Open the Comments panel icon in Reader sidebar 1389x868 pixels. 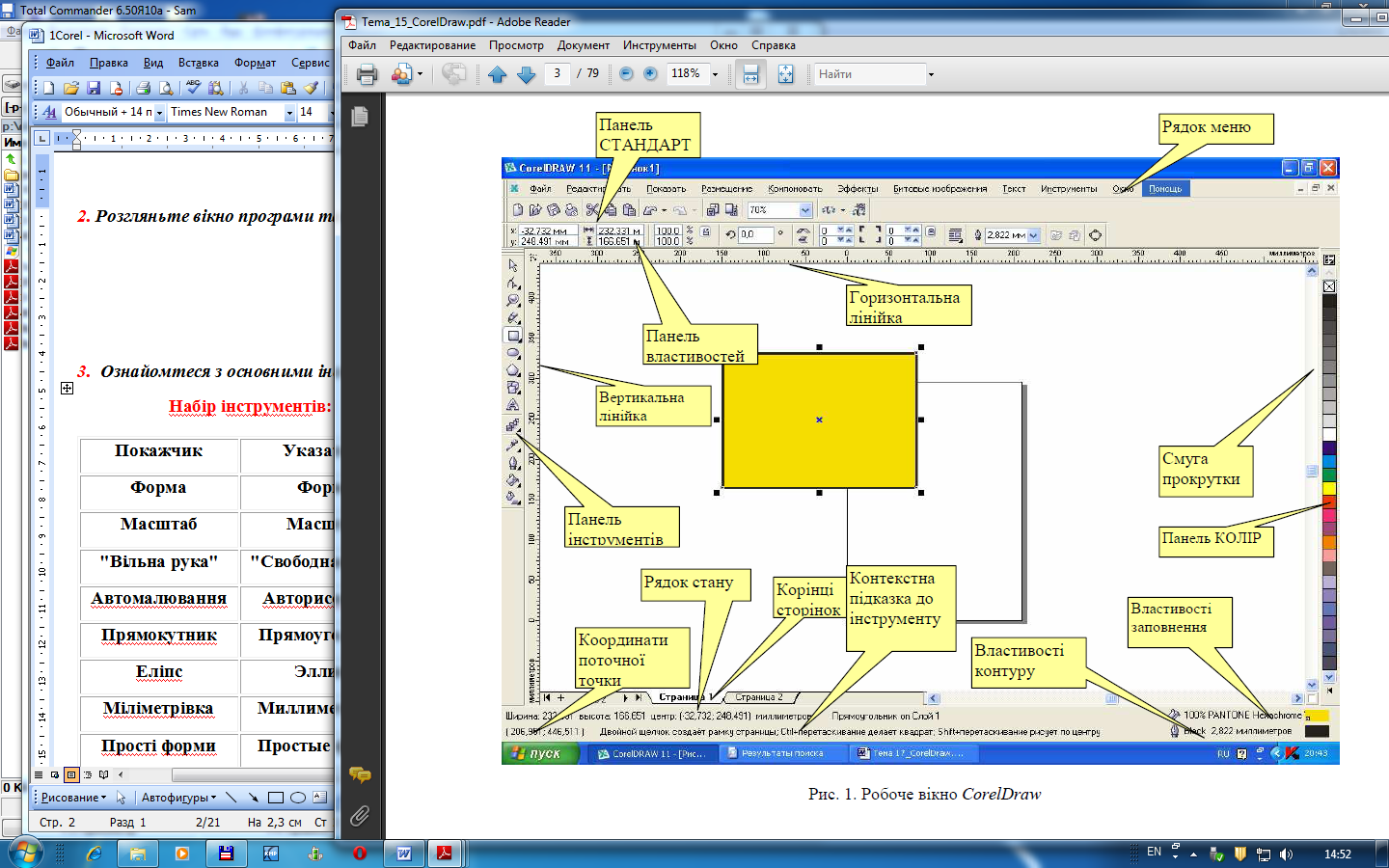pyautogui.click(x=360, y=774)
